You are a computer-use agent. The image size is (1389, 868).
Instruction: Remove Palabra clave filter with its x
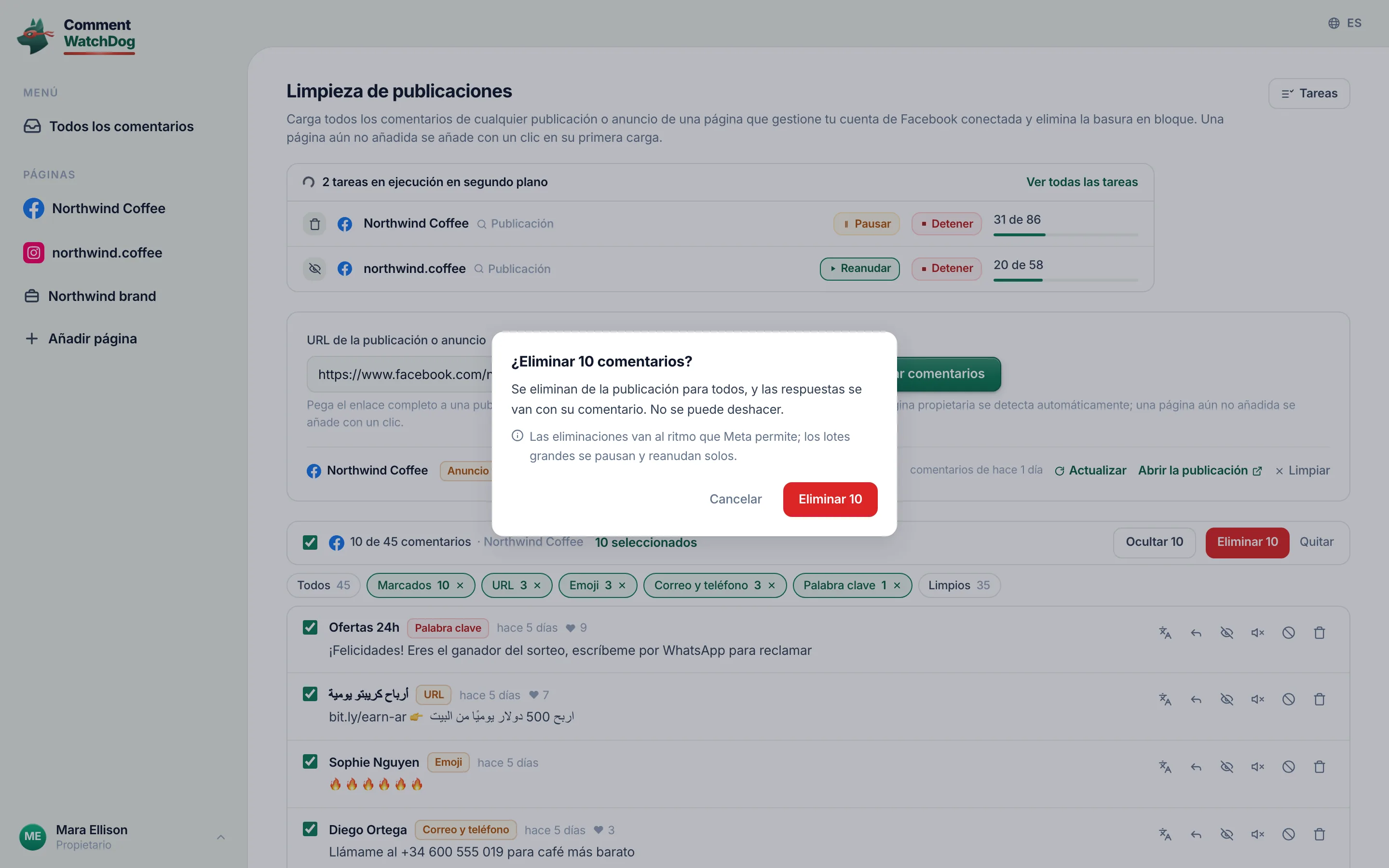[x=897, y=585]
